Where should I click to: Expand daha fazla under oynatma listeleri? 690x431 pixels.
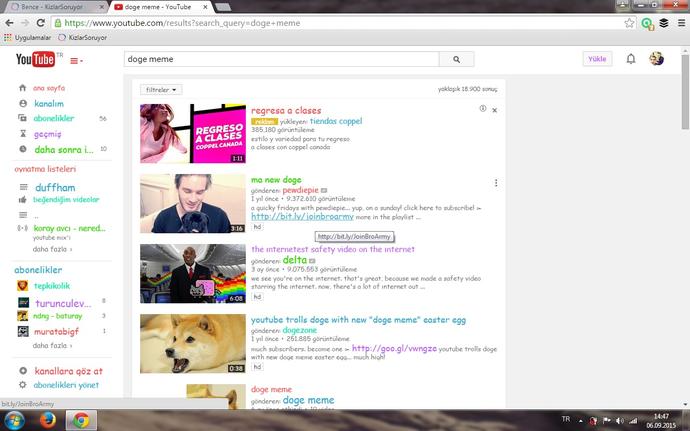tap(52, 249)
